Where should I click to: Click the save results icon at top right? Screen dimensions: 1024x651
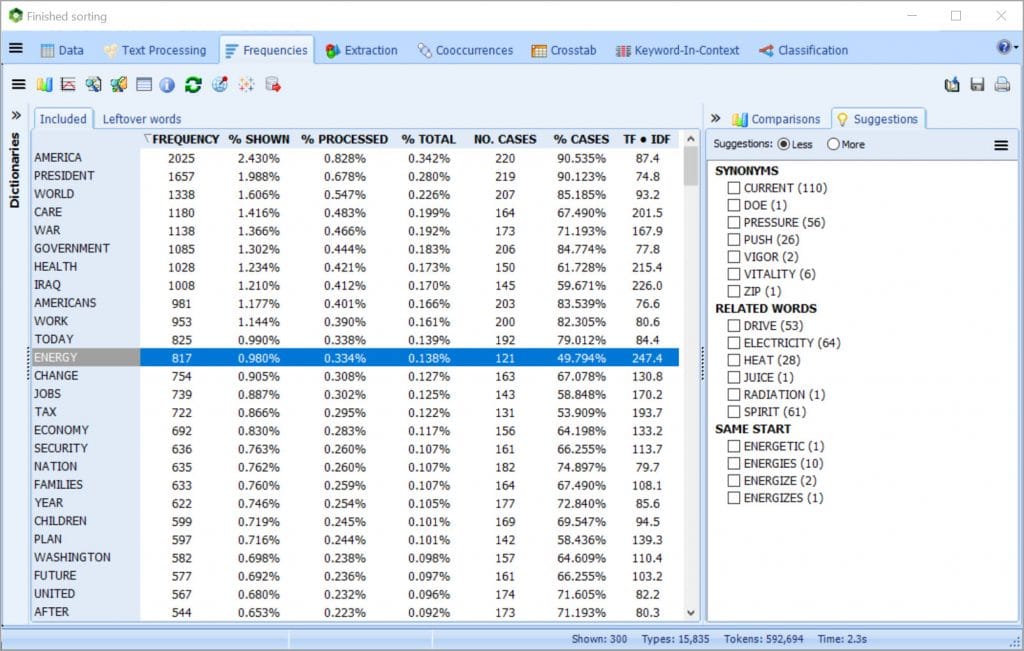click(x=977, y=84)
